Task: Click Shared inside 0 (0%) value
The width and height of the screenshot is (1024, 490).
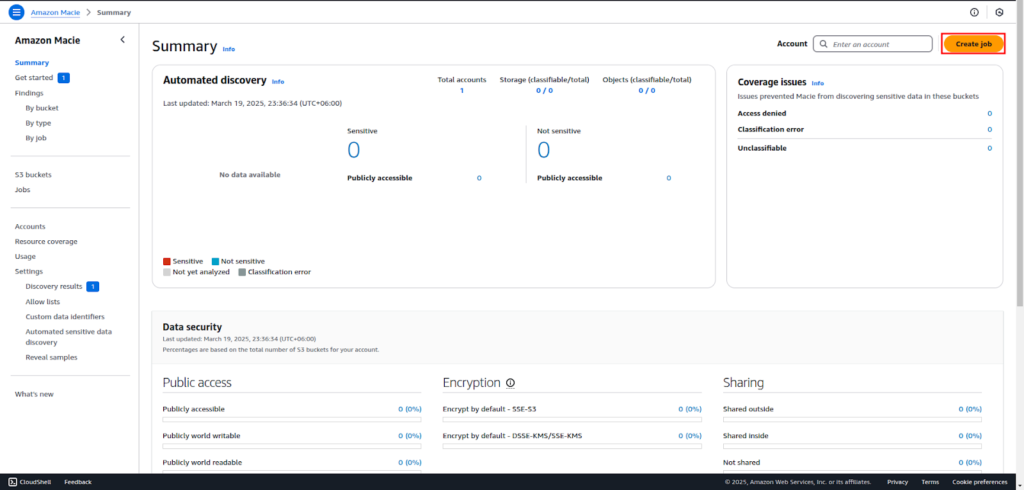Action: tap(970, 436)
